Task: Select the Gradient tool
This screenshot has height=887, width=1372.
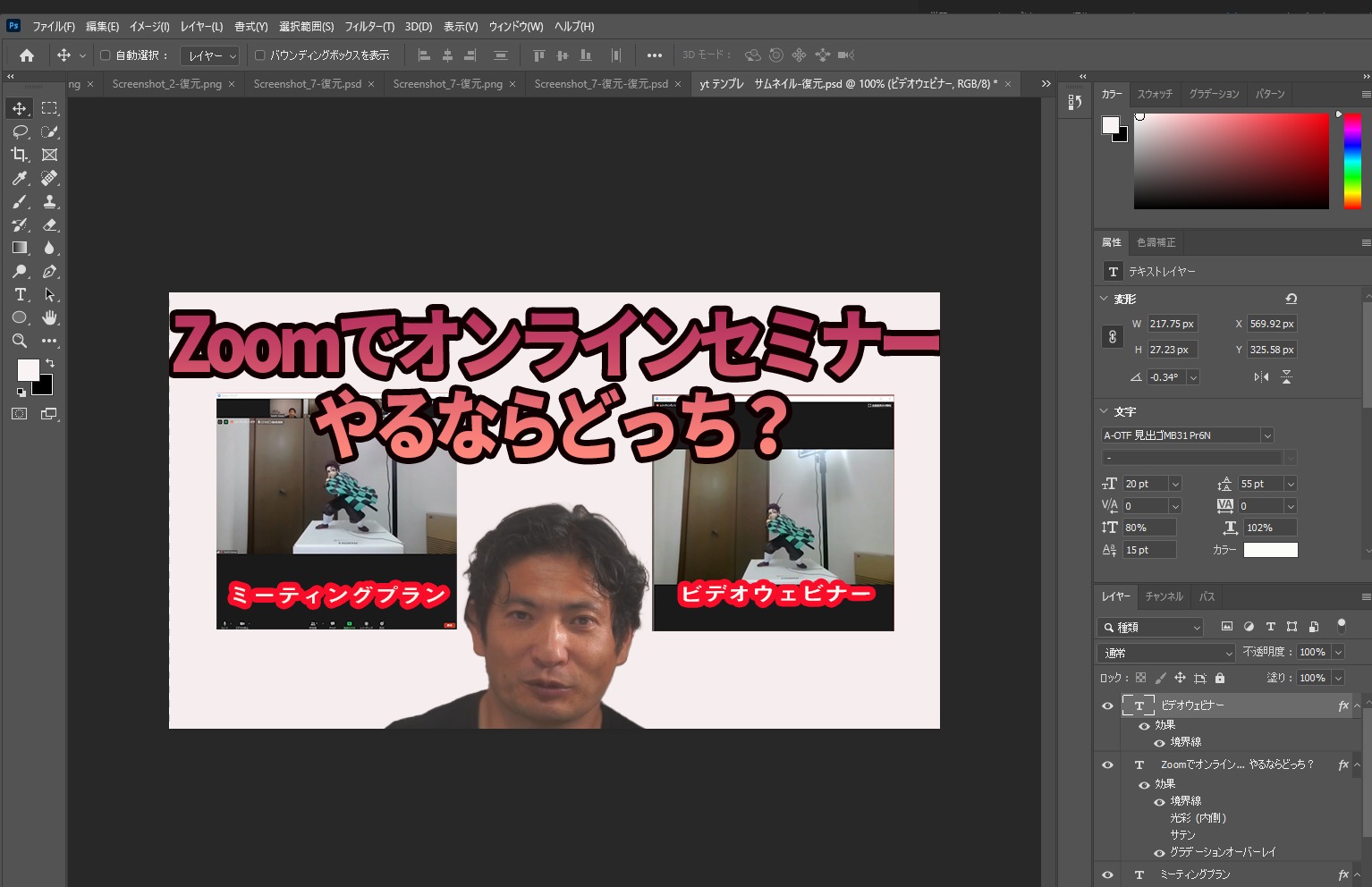Action: (x=20, y=248)
